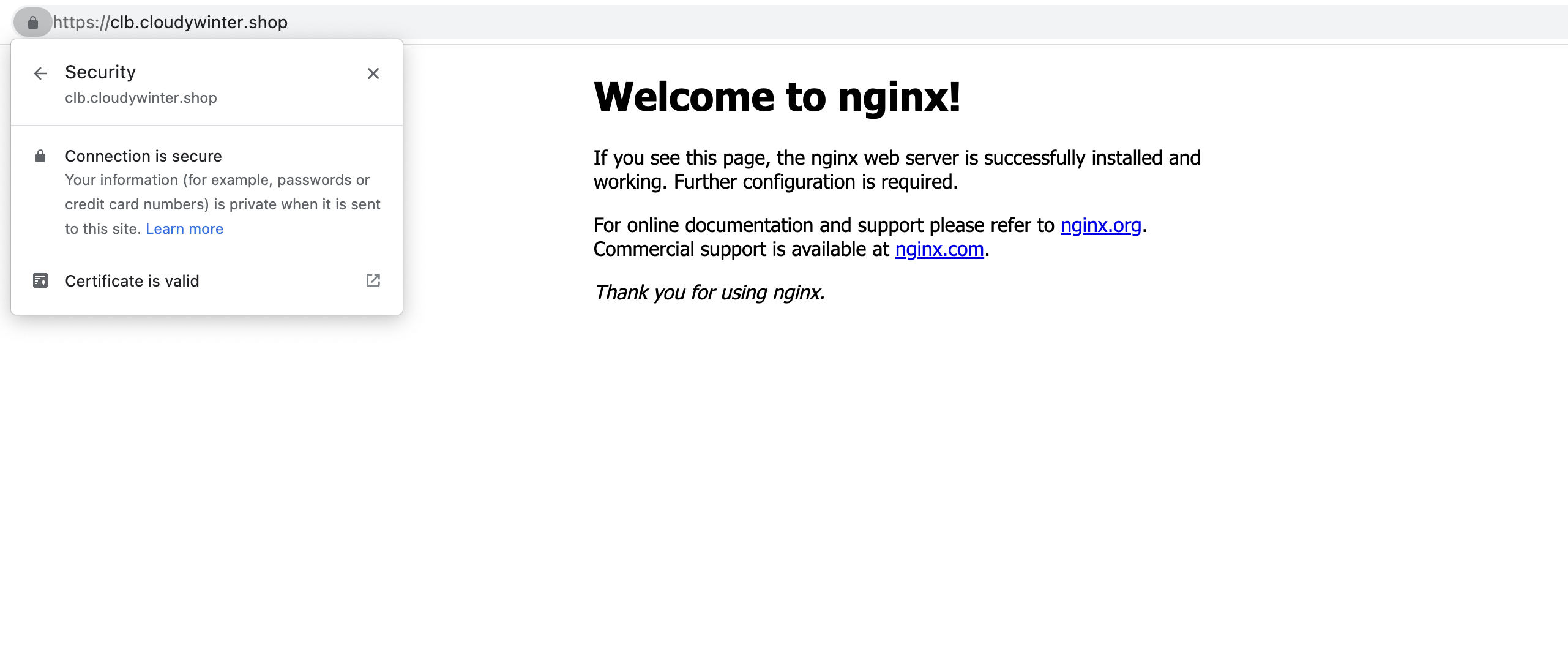Click clb.cloudywinter.shop under Security title
This screenshot has width=1568, height=649.
click(x=141, y=98)
